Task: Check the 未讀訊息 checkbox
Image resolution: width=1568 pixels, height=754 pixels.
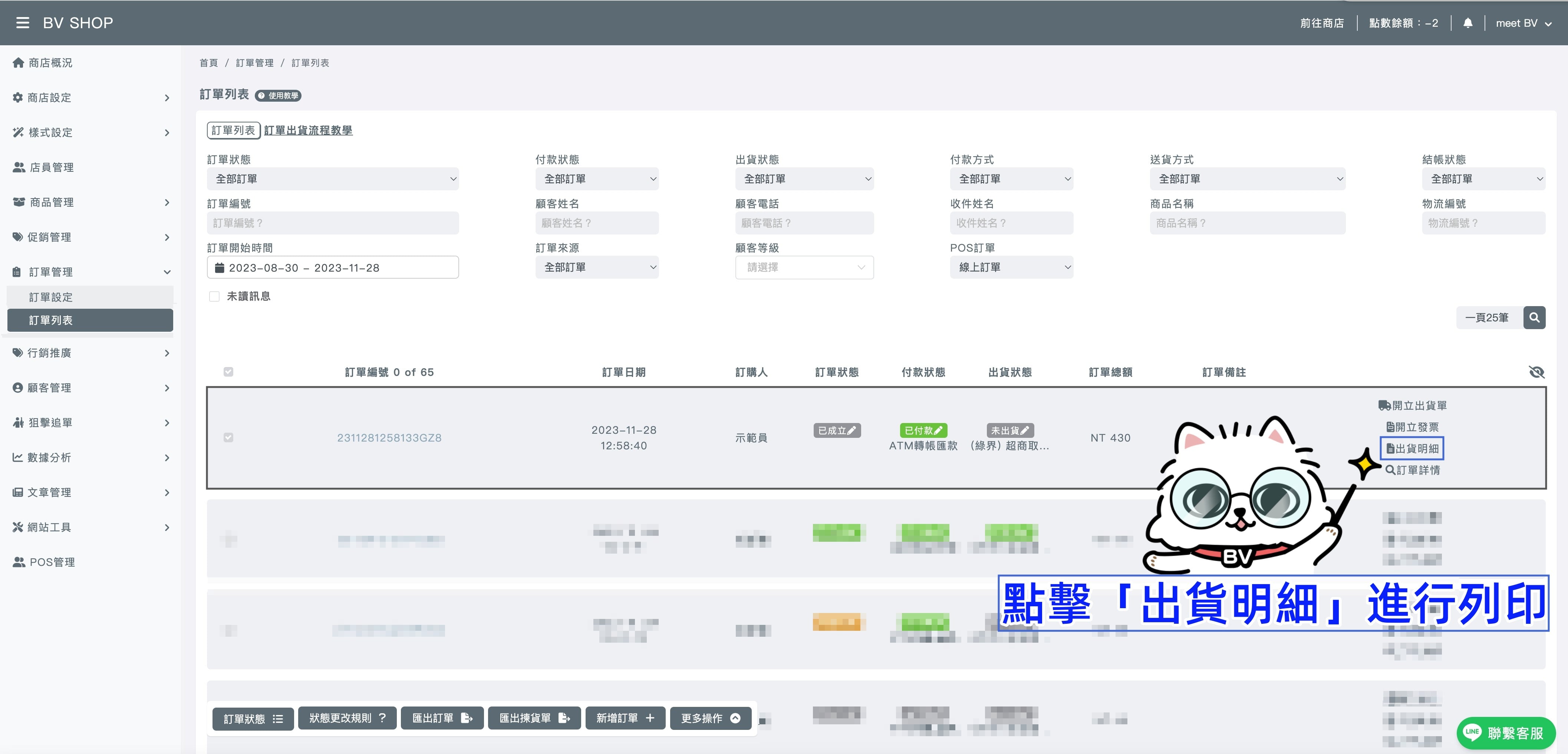Action: [214, 296]
